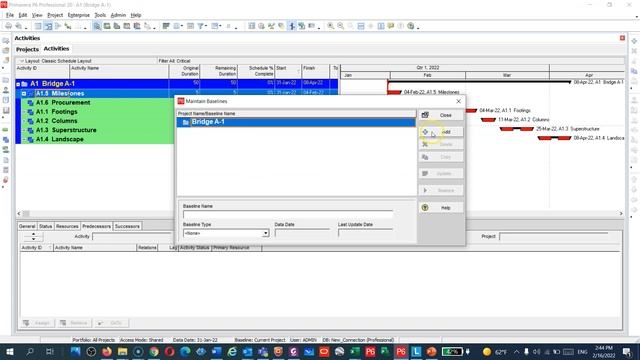Screen dimensions: 640x360
Task: Click the active P6 taskbar icon
Action: (401, 351)
